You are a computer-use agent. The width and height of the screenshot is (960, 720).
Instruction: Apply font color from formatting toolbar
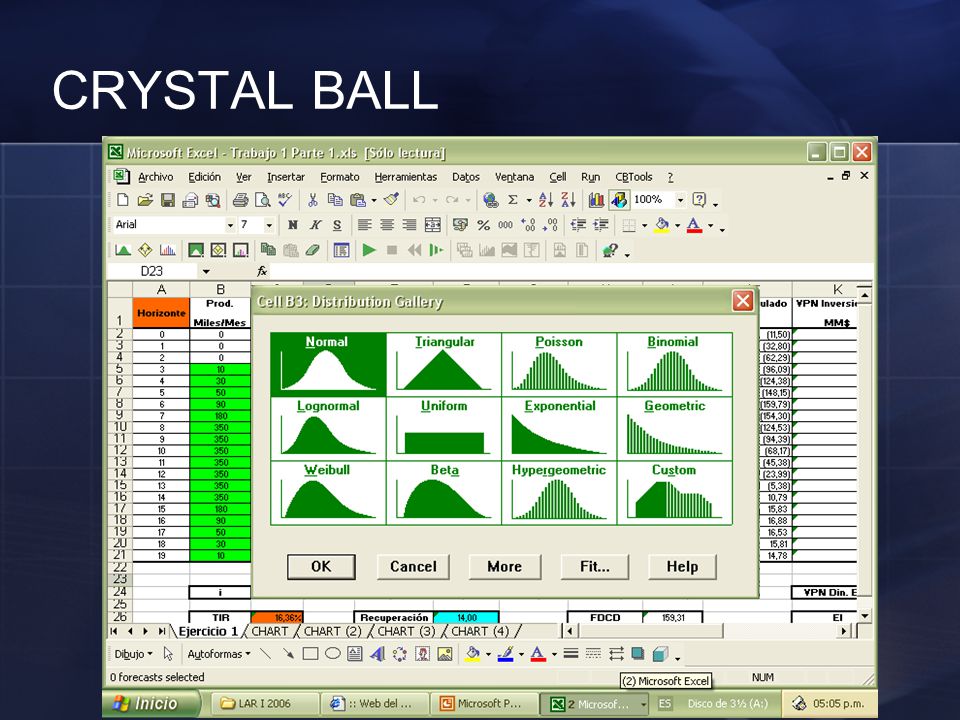point(694,225)
